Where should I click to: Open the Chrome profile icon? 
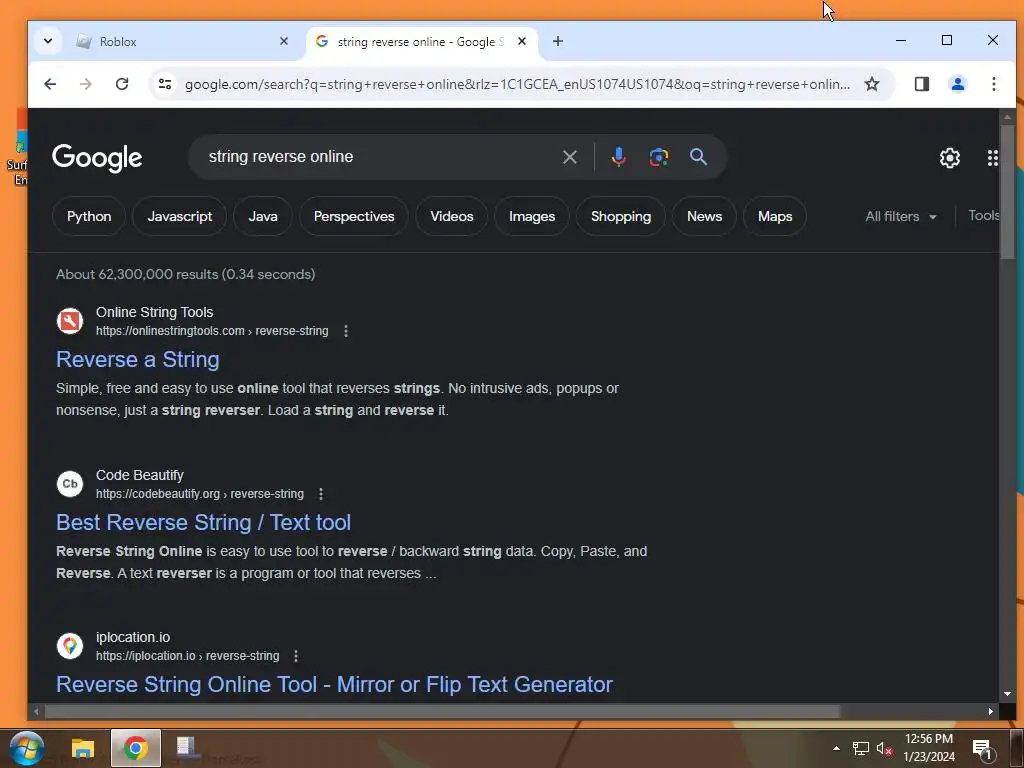tap(957, 84)
